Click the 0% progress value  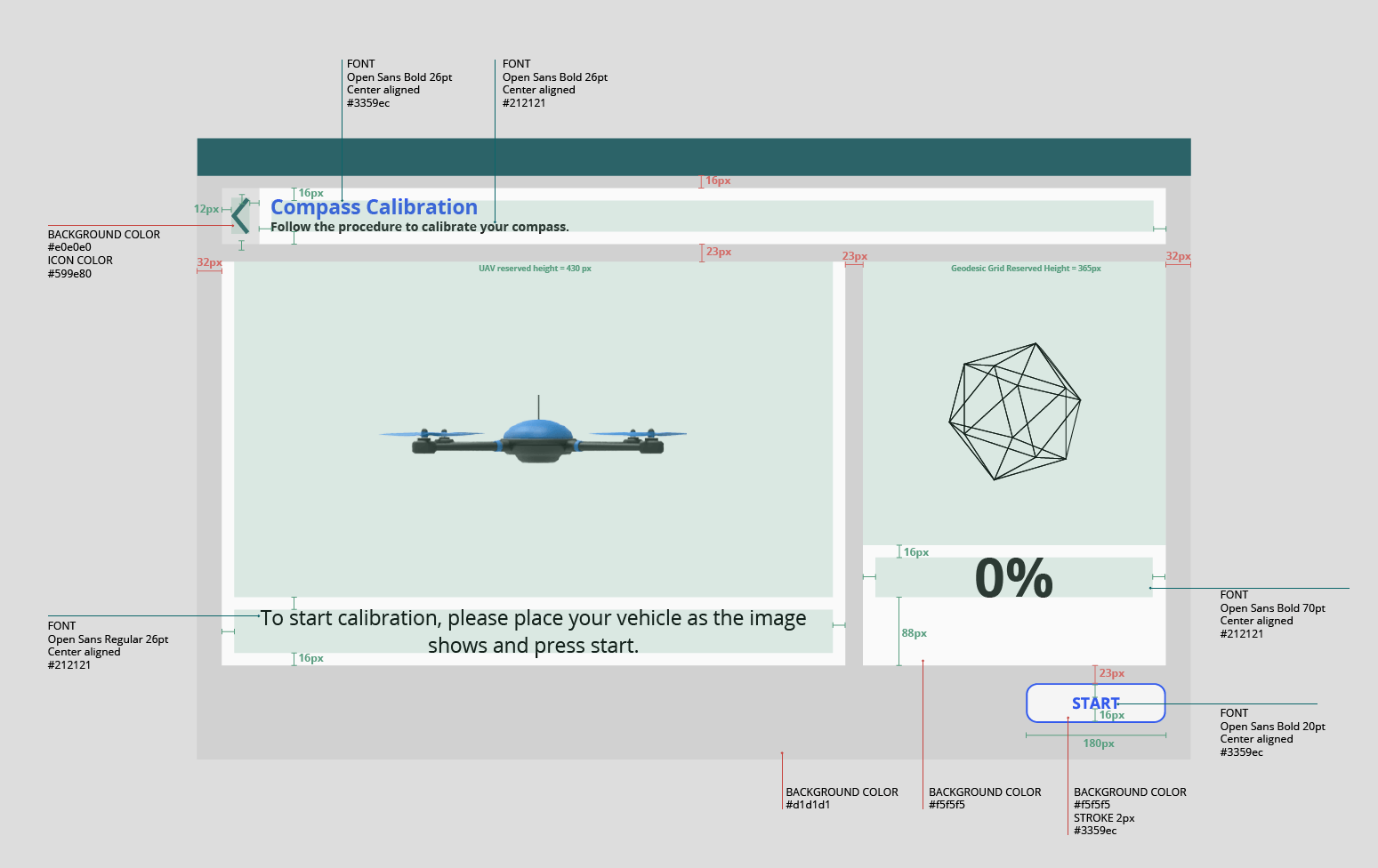[x=1014, y=578]
